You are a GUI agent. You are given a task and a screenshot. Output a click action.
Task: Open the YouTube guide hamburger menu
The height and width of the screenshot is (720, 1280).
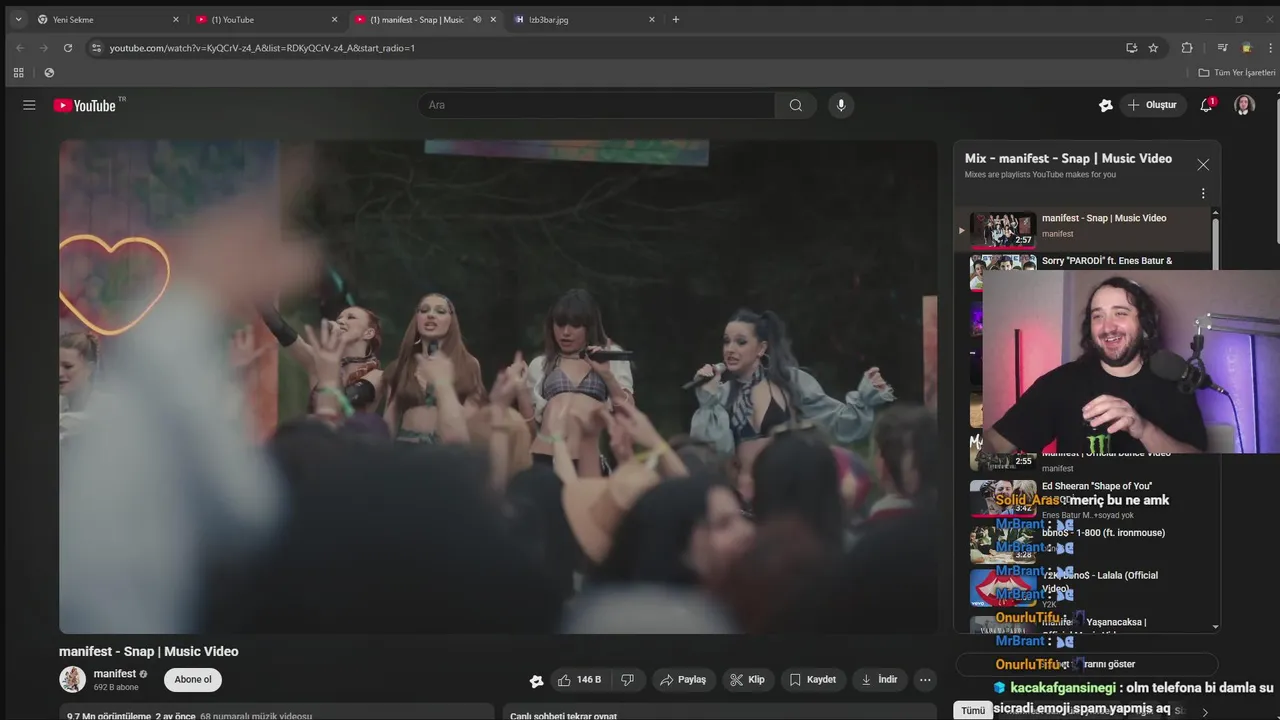tap(29, 105)
